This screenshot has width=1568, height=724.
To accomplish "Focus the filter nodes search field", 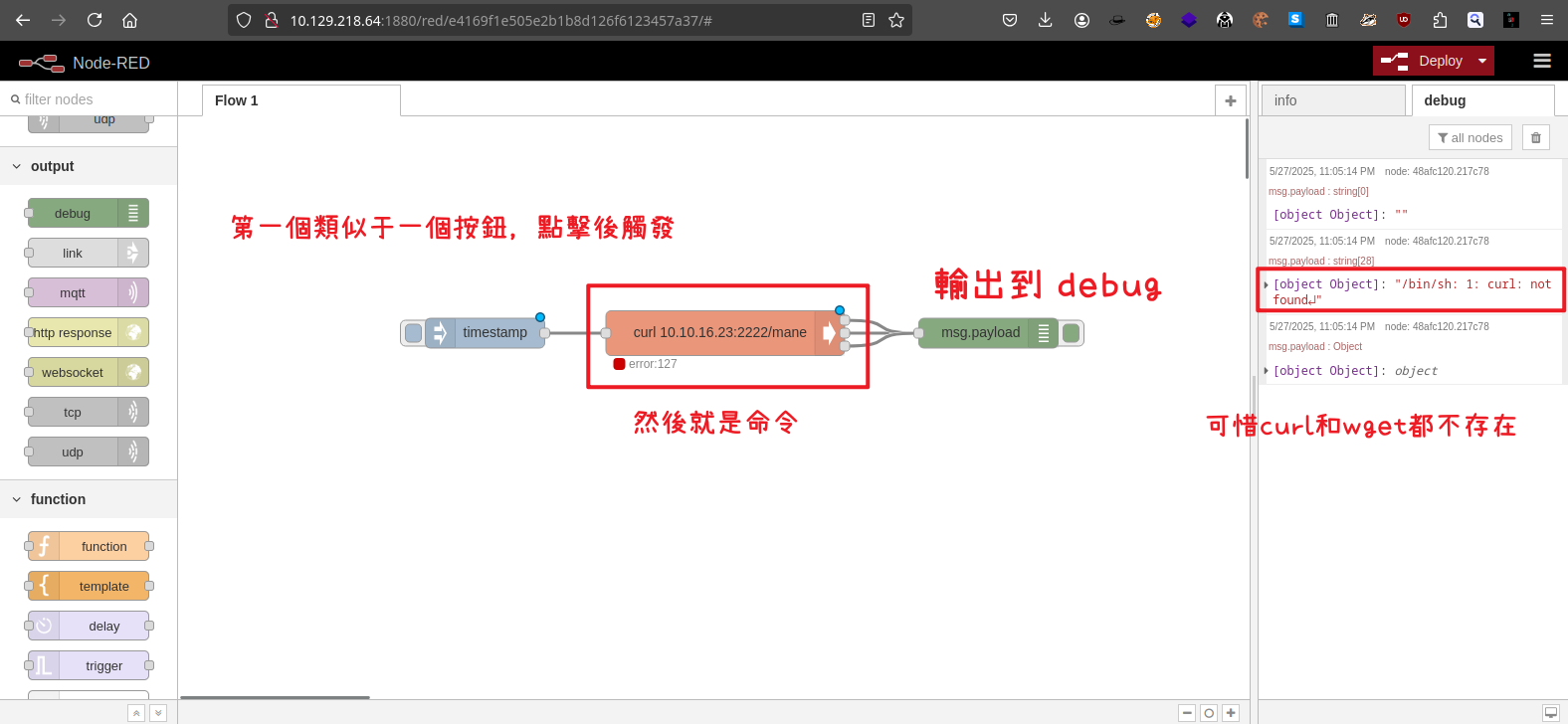I will click(89, 99).
